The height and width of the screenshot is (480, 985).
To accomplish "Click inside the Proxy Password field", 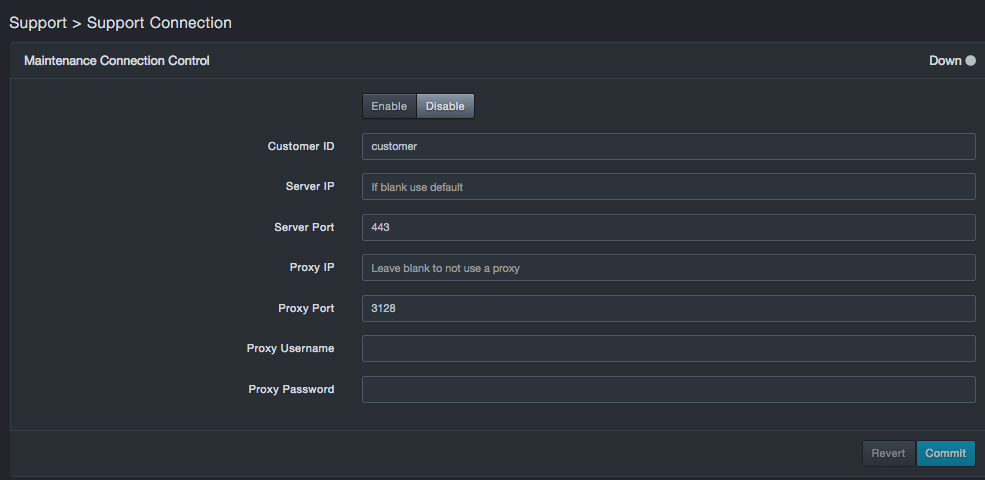I will click(x=668, y=389).
